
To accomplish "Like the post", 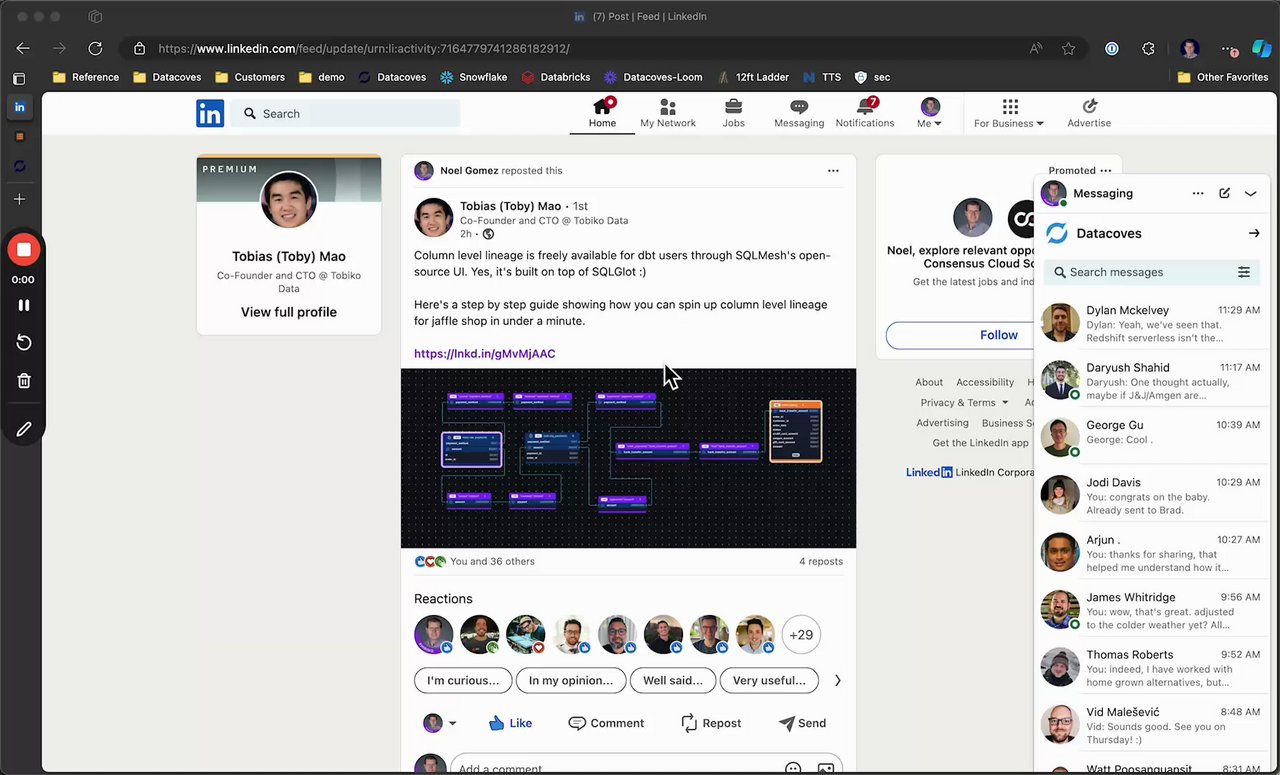I will tap(510, 723).
